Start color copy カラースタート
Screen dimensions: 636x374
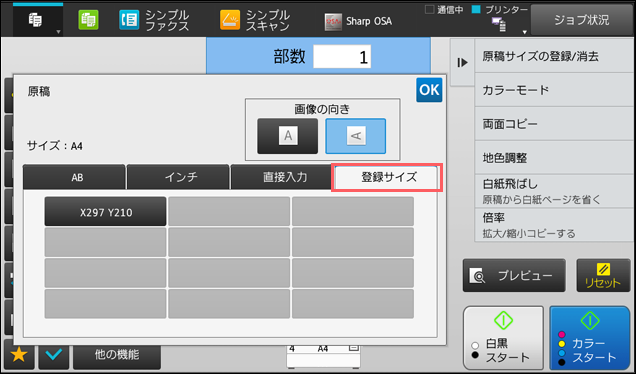[x=589, y=337]
